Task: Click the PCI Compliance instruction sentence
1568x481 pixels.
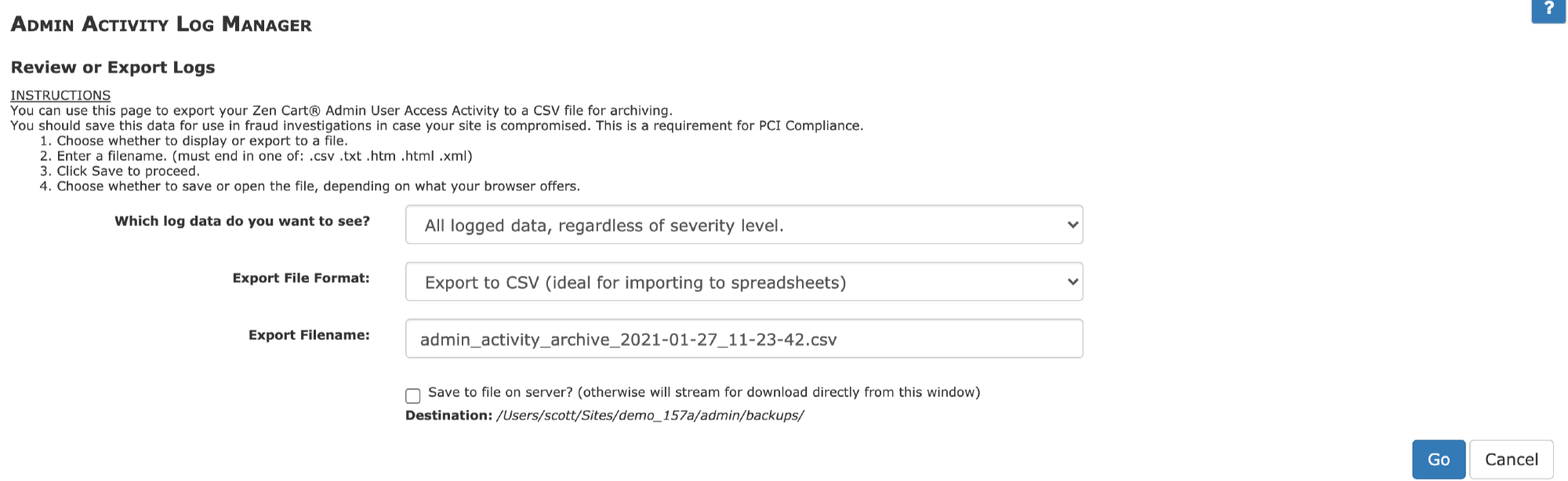Action: pos(437,126)
